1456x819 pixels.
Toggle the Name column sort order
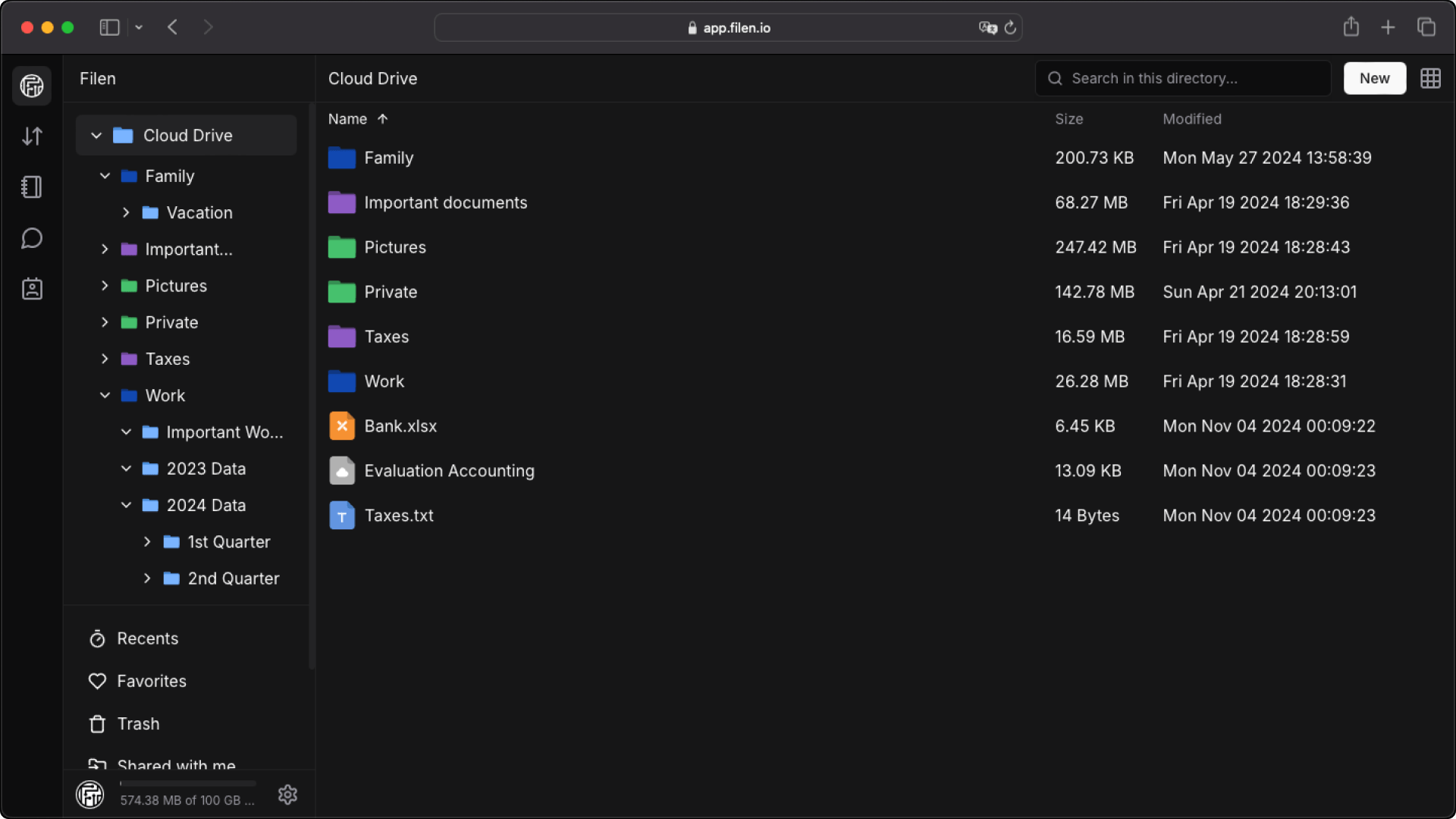[358, 119]
